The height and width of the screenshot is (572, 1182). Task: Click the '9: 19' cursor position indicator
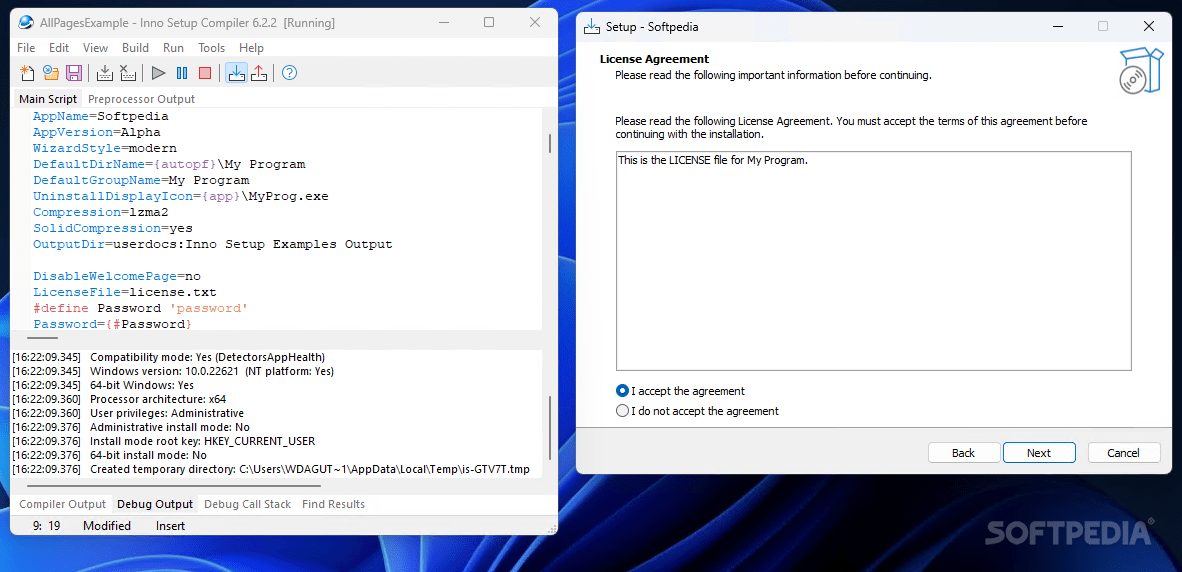click(x=47, y=526)
